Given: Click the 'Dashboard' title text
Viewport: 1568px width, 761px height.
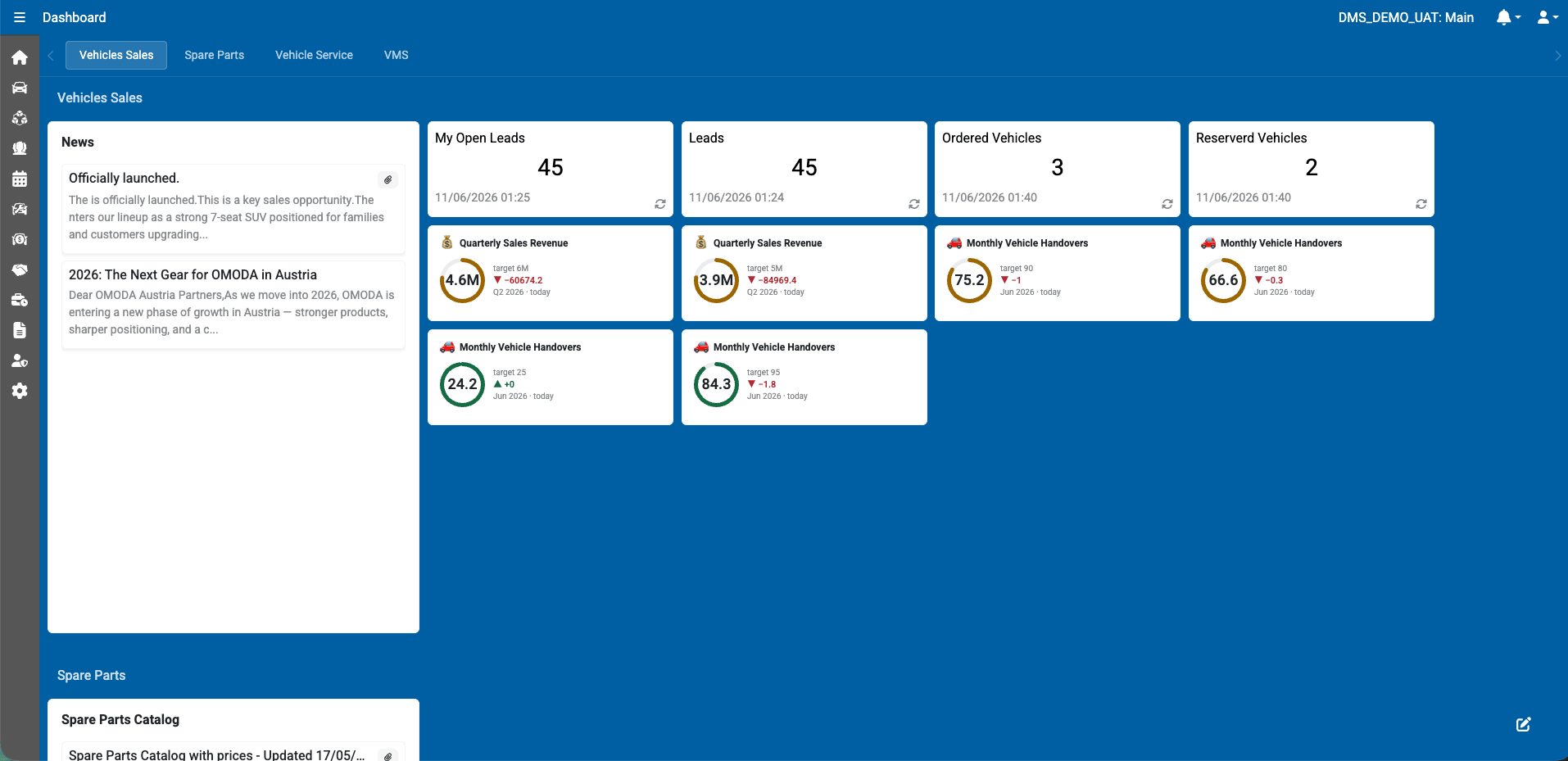Looking at the screenshot, I should pos(75,17).
